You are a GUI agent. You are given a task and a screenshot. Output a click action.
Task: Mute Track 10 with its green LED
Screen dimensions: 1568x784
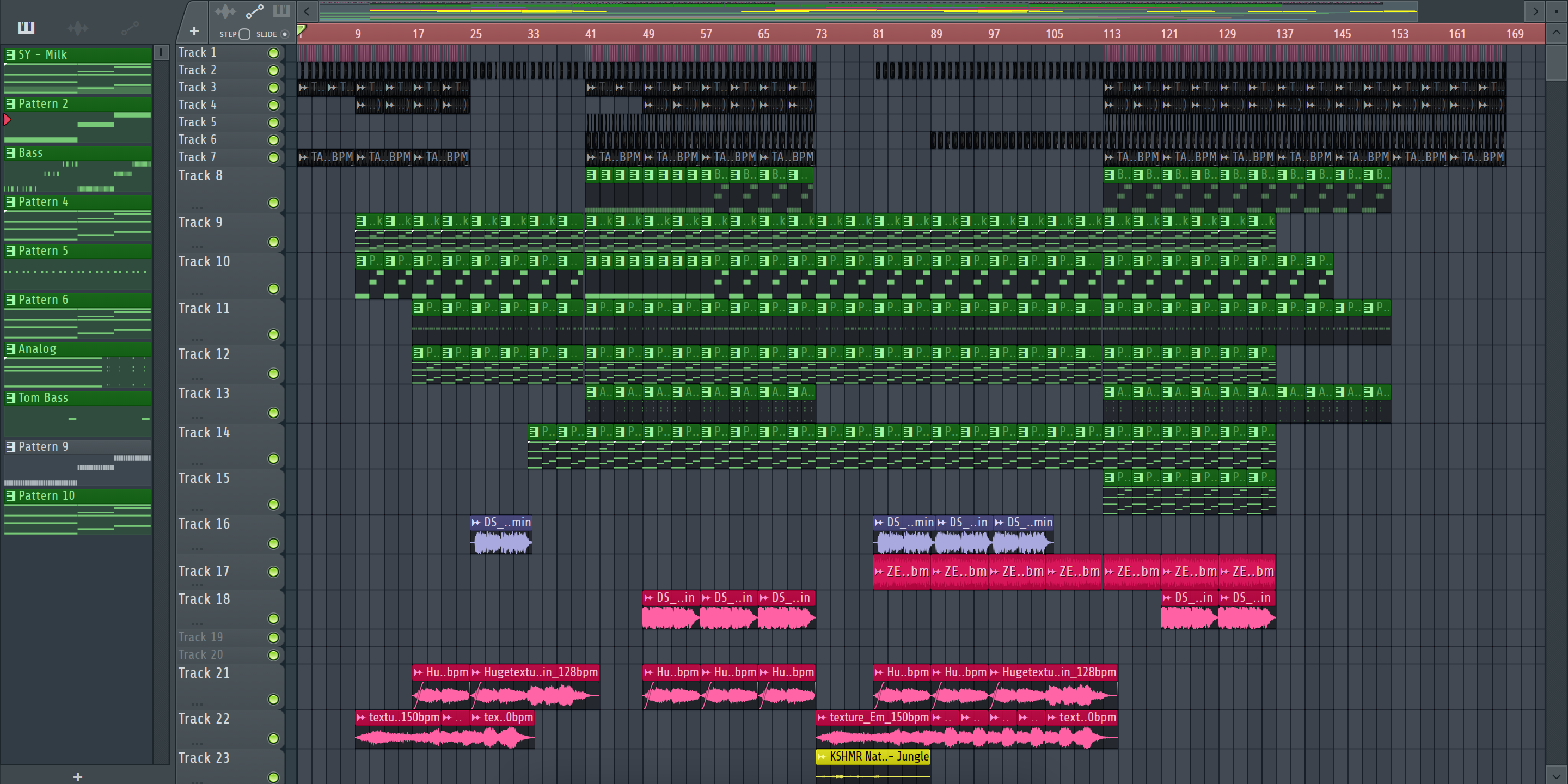tap(273, 289)
